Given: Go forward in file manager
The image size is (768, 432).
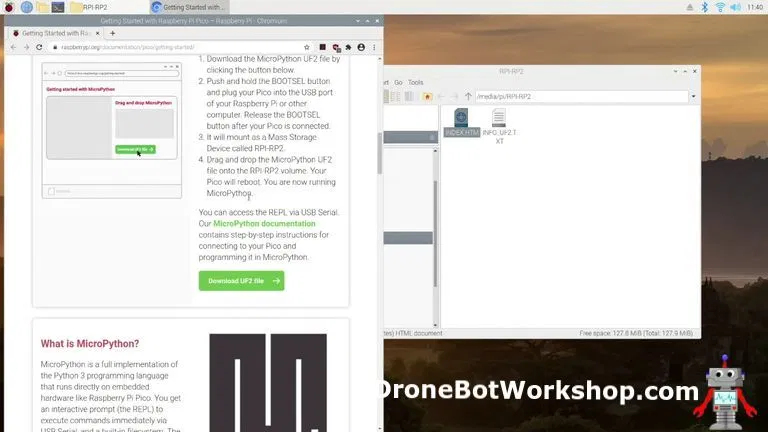Looking at the screenshot, I should coord(455,96).
